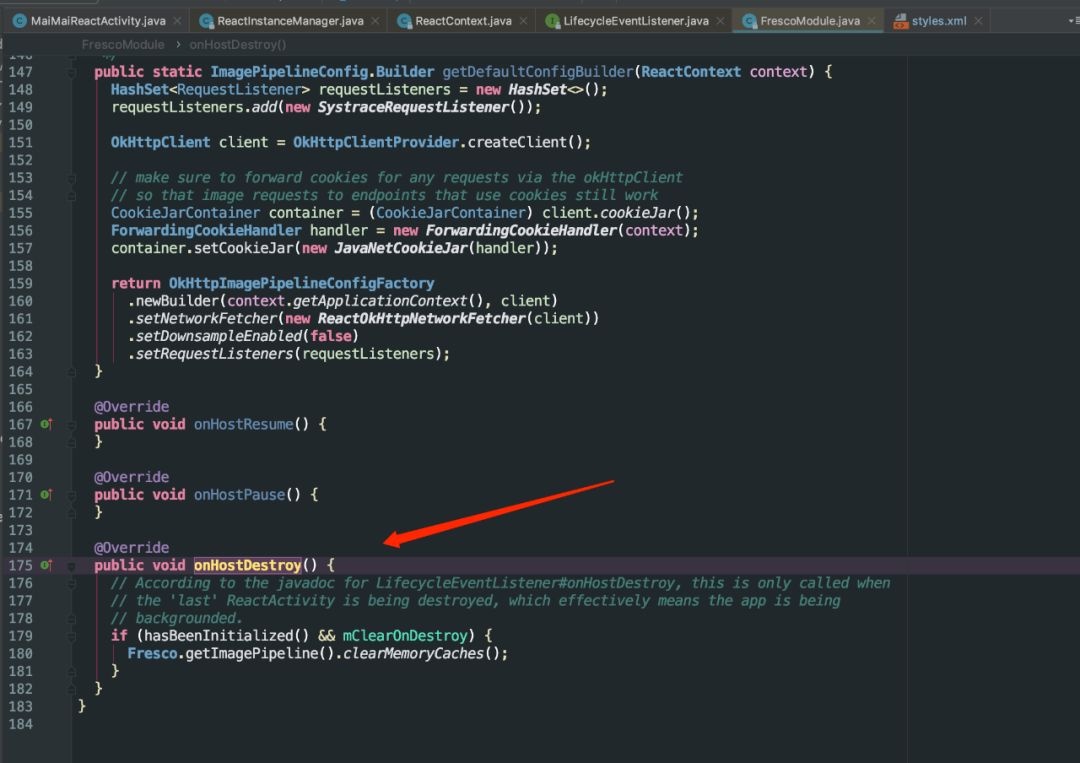Collapse the onHostDestroy method at line 175
Viewport: 1080px width, 763px height.
72,565
